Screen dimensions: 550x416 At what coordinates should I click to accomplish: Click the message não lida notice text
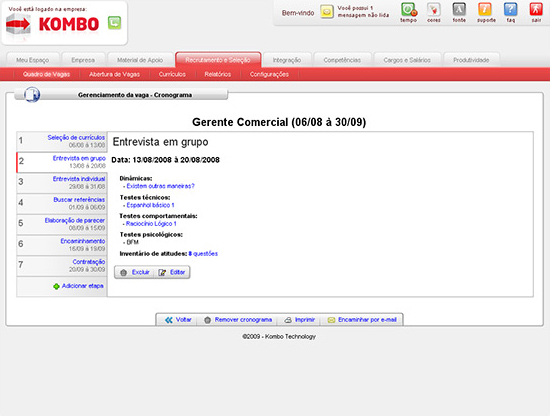click(x=363, y=12)
